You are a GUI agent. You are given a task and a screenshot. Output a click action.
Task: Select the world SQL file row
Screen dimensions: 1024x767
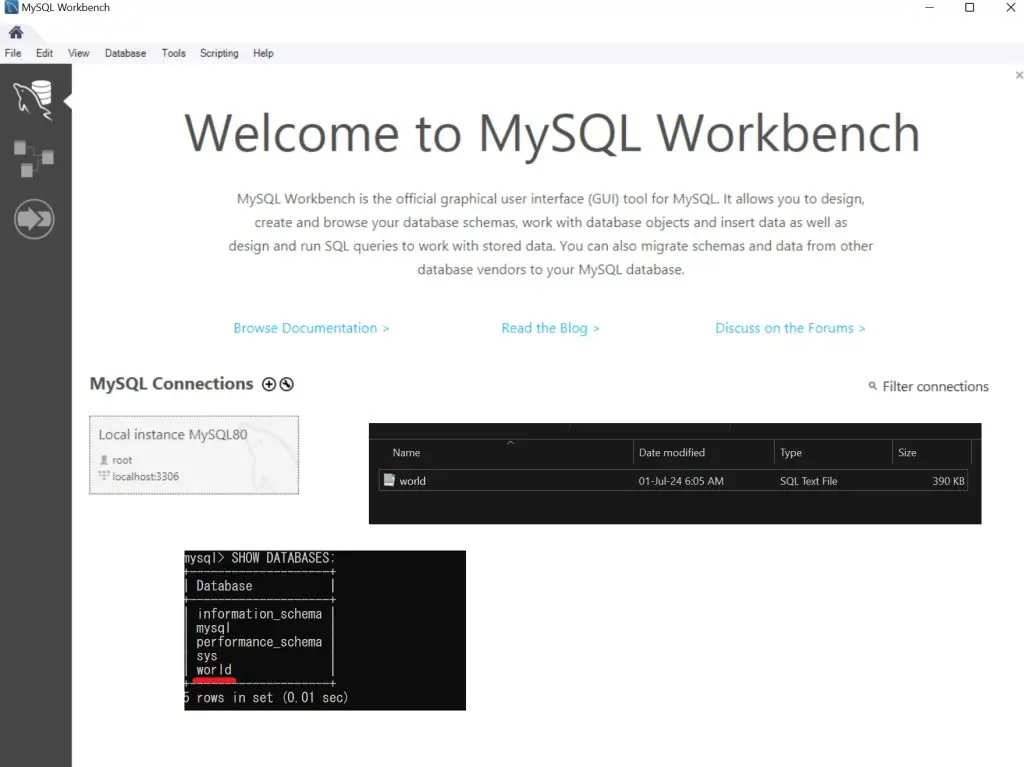(x=673, y=481)
